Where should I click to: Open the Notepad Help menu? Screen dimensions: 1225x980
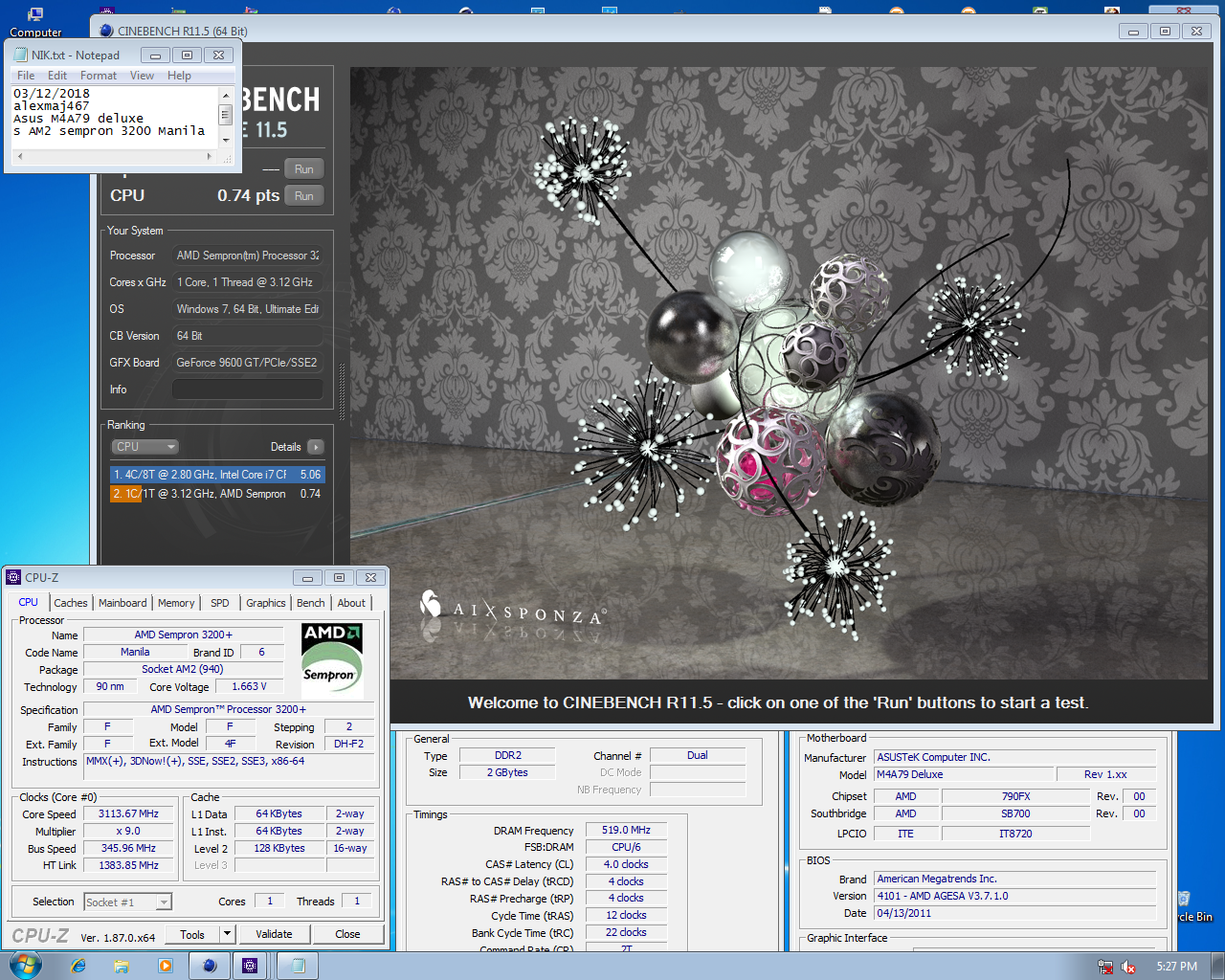click(179, 76)
